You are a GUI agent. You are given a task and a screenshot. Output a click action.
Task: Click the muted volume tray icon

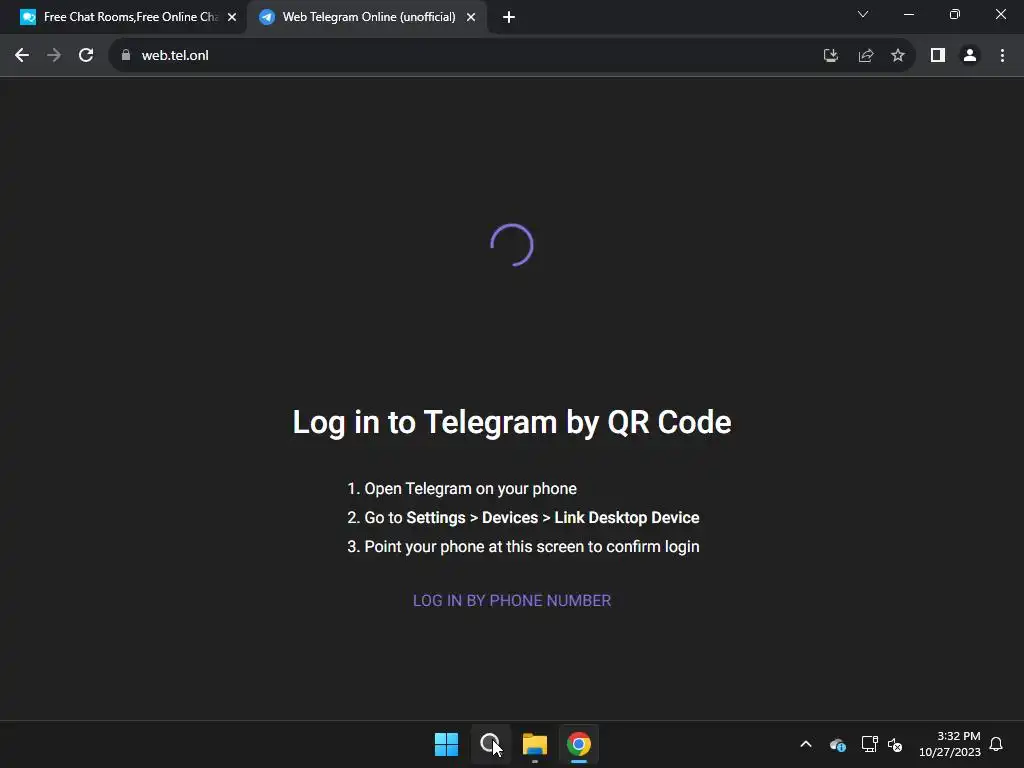point(895,744)
